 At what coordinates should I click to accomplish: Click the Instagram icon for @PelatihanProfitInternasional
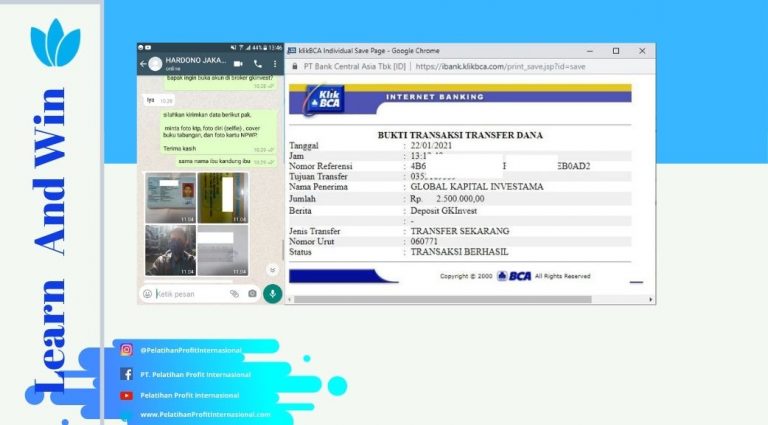pyautogui.click(x=127, y=350)
